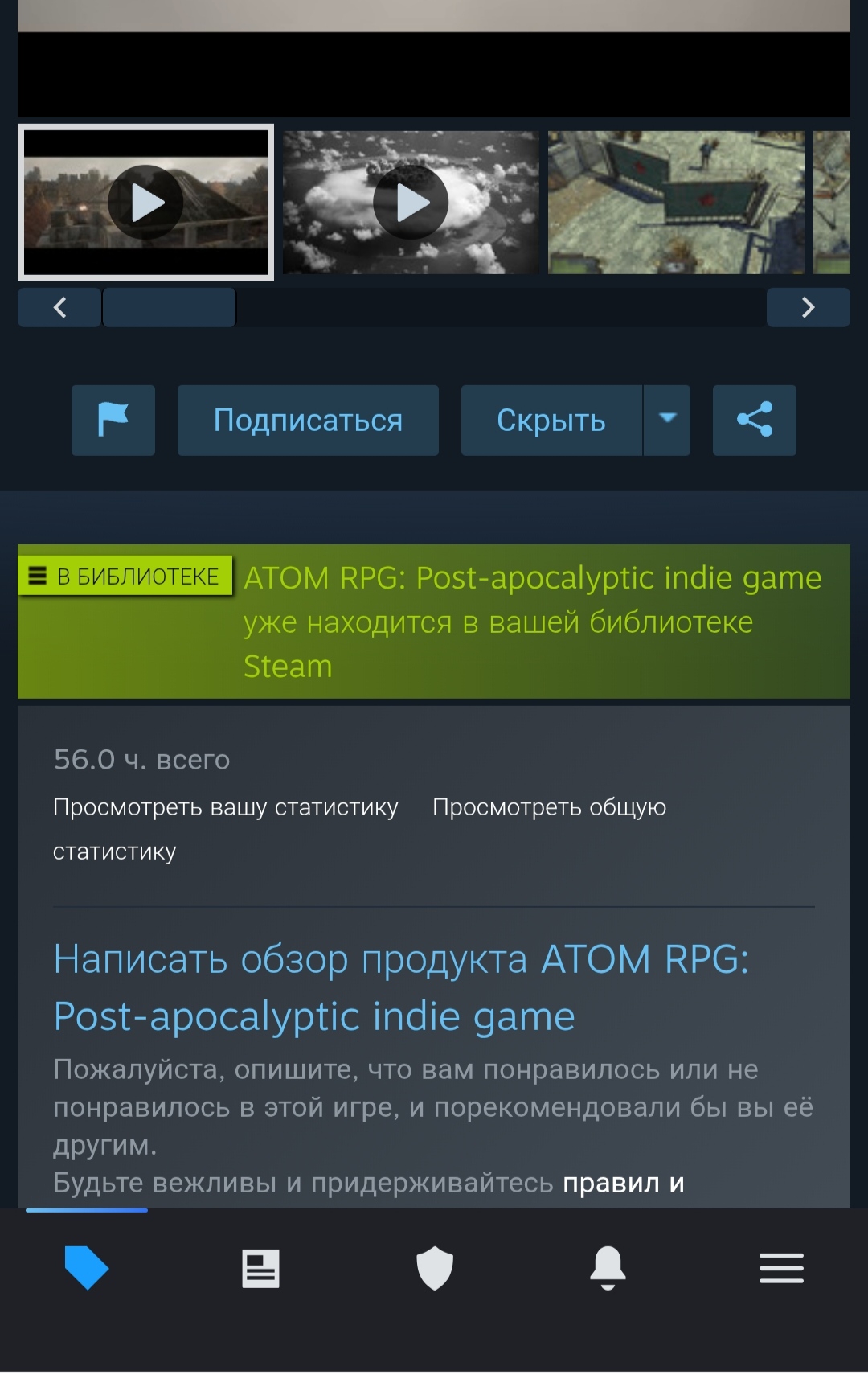Viewport: 868px width, 1387px height.
Task: Click the flag report icon button
Action: (x=113, y=420)
